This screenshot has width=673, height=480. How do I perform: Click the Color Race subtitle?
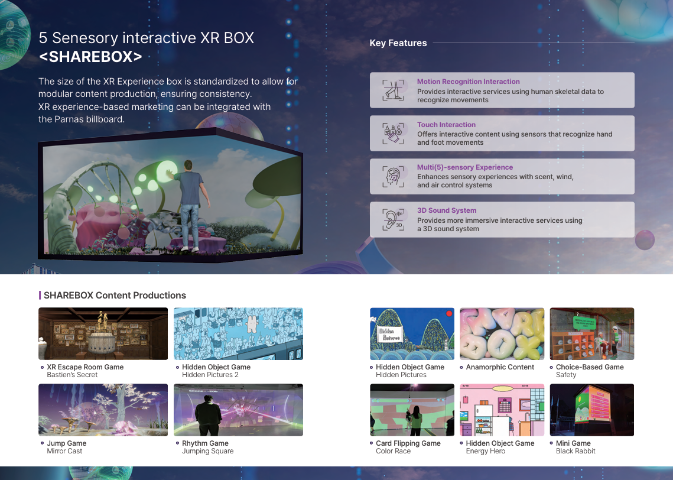[x=393, y=451]
